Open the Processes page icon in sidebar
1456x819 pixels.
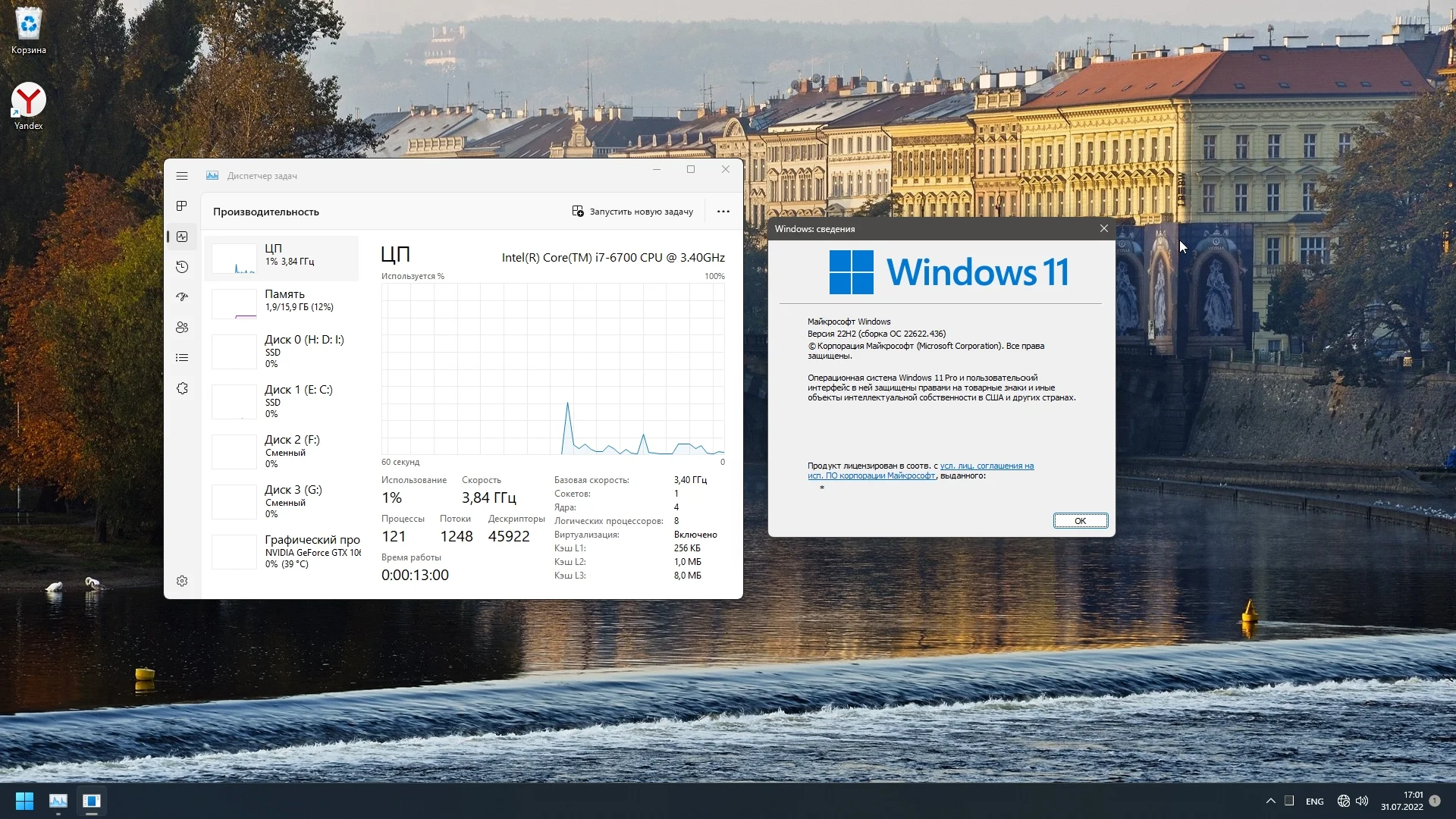pyautogui.click(x=182, y=206)
